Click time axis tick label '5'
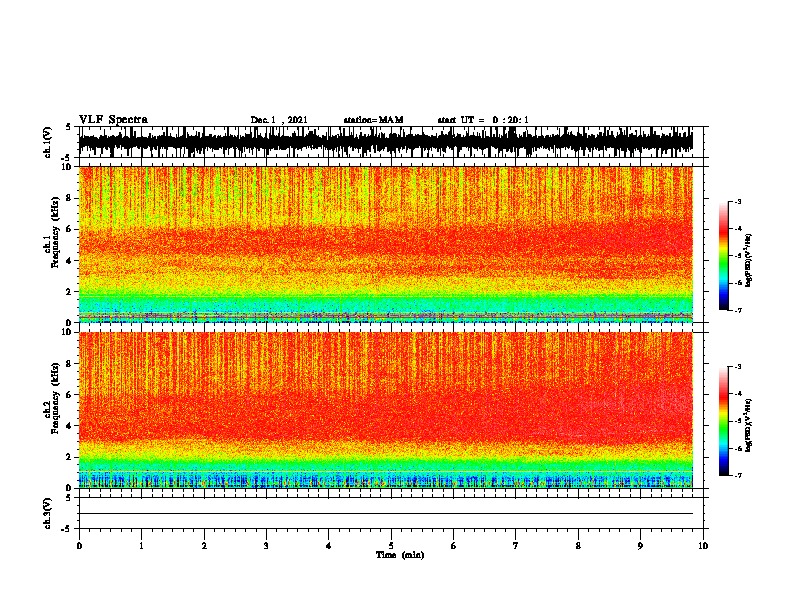 click(x=391, y=546)
